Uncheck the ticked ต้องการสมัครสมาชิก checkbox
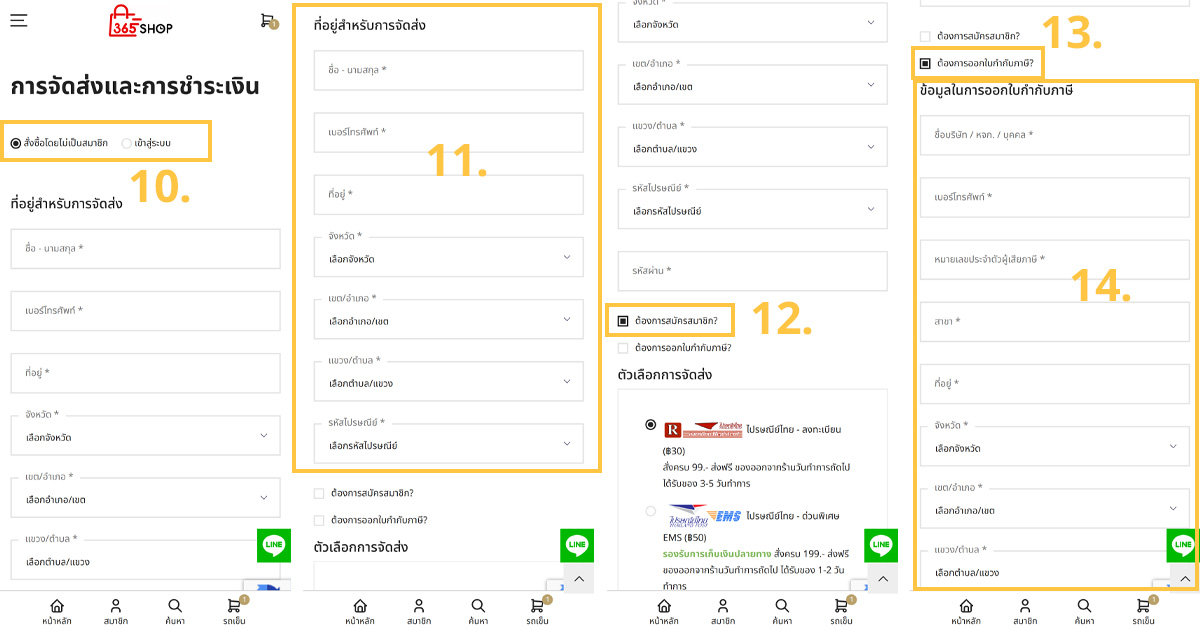Viewport: 1200px width, 630px height. pyautogui.click(x=623, y=321)
